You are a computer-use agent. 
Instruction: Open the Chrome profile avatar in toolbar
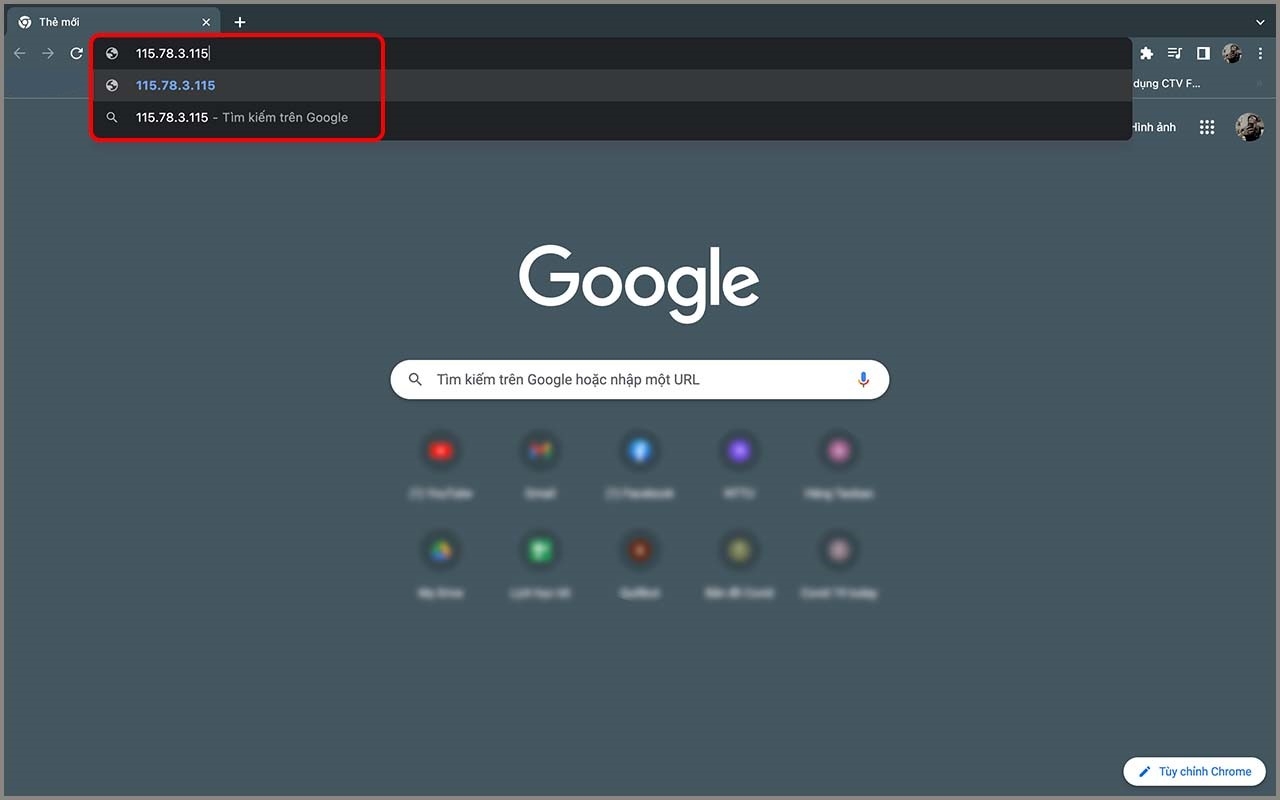[x=1232, y=53]
